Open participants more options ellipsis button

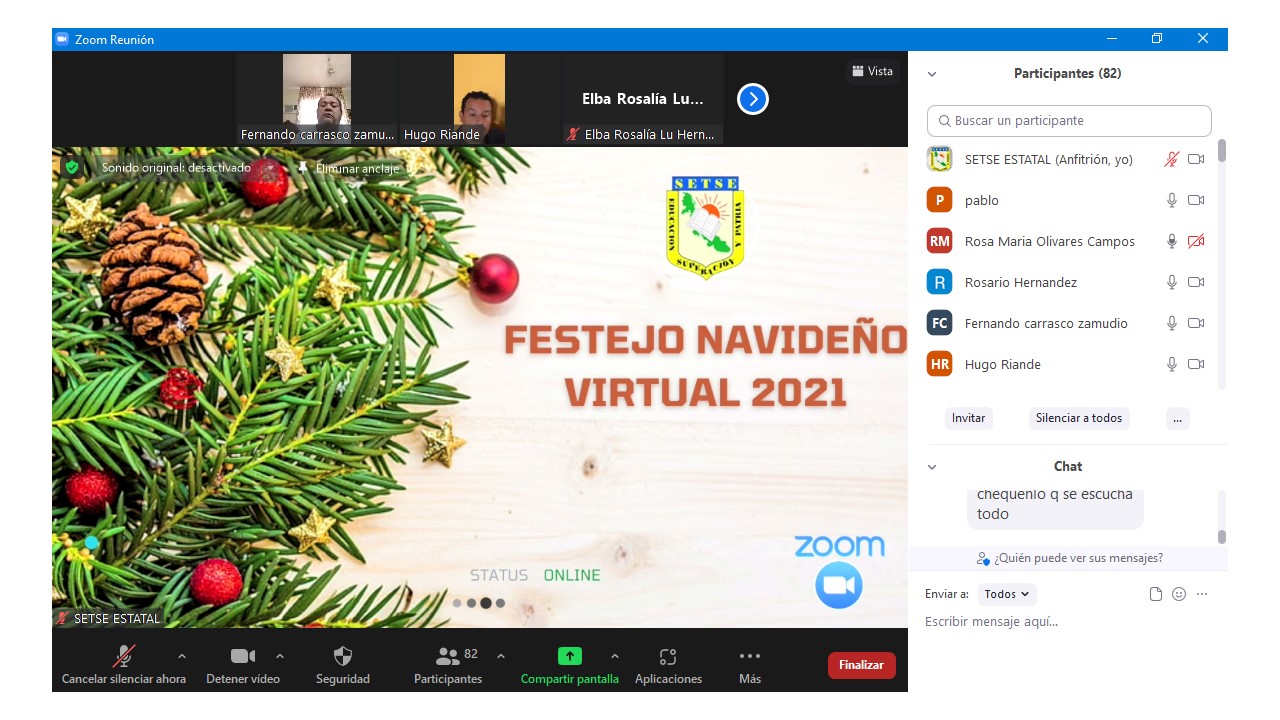click(x=1177, y=418)
